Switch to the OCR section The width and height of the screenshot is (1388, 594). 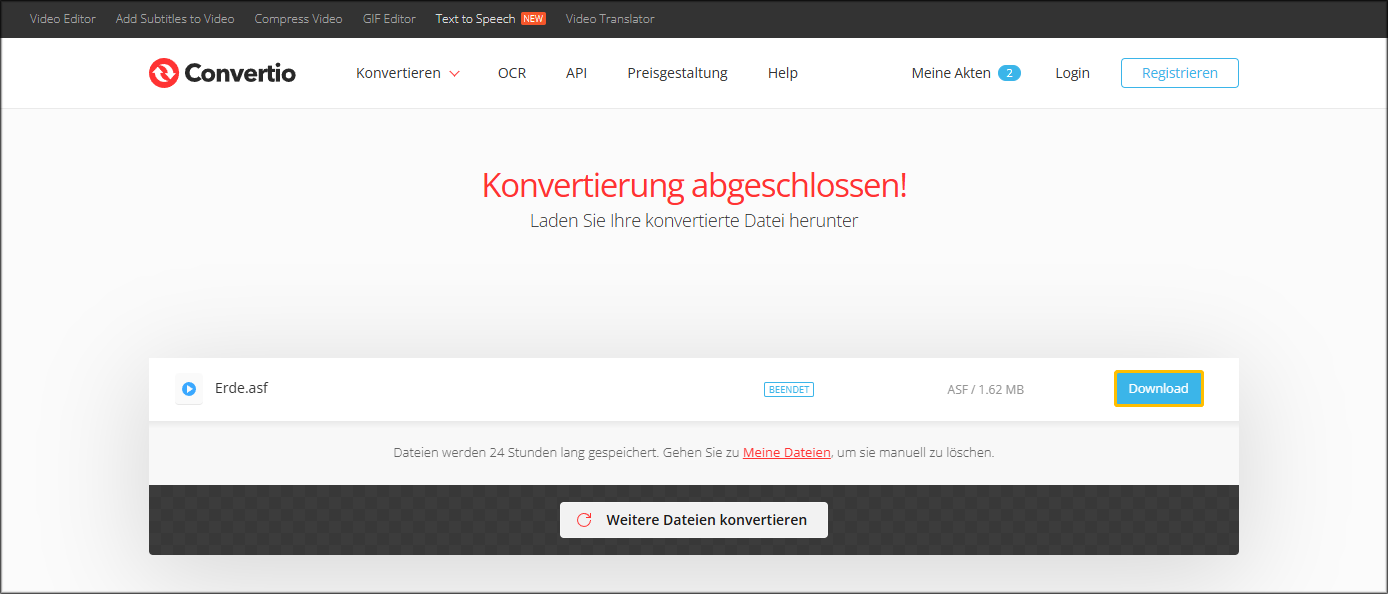511,72
